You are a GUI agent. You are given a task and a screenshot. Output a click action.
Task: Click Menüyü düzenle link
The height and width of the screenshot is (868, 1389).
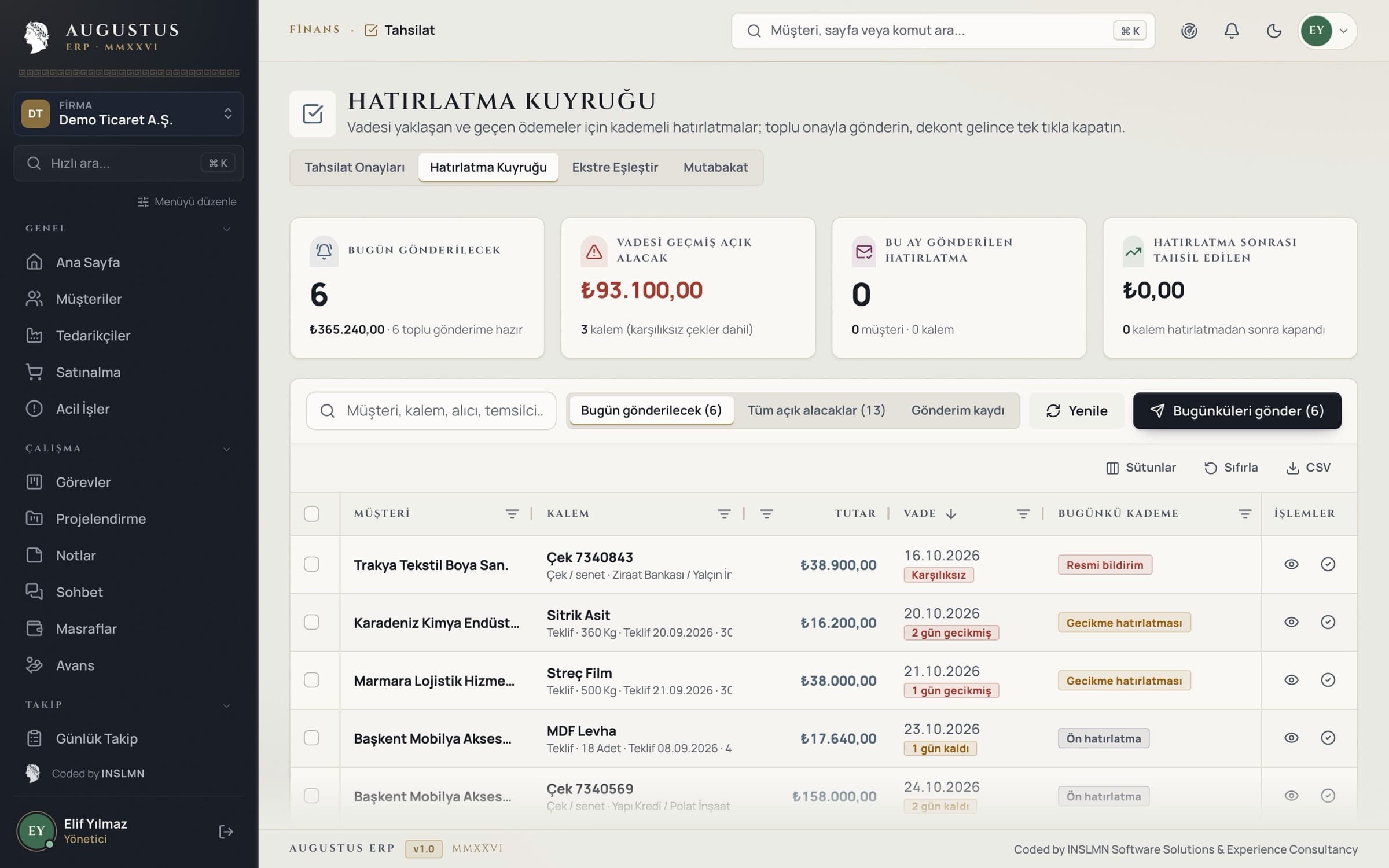187,201
